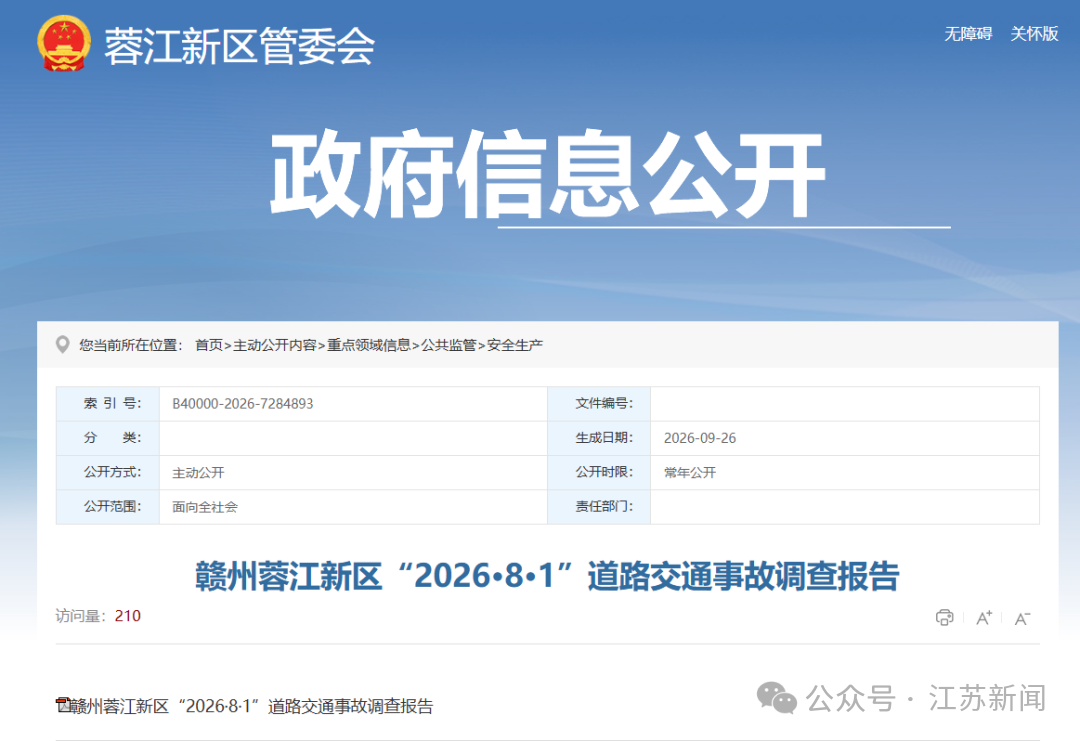Switch to 无障碍 accessibility mode

(x=968, y=34)
